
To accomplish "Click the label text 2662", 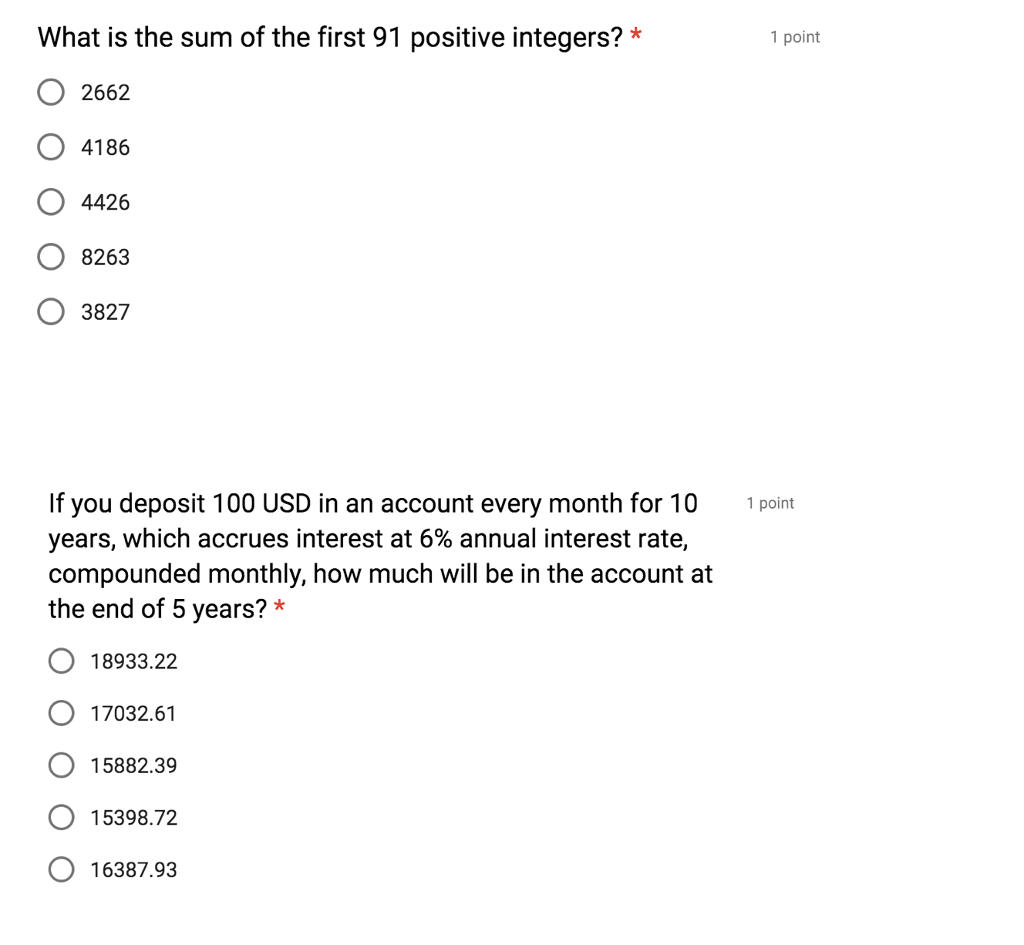I will 105,92.
